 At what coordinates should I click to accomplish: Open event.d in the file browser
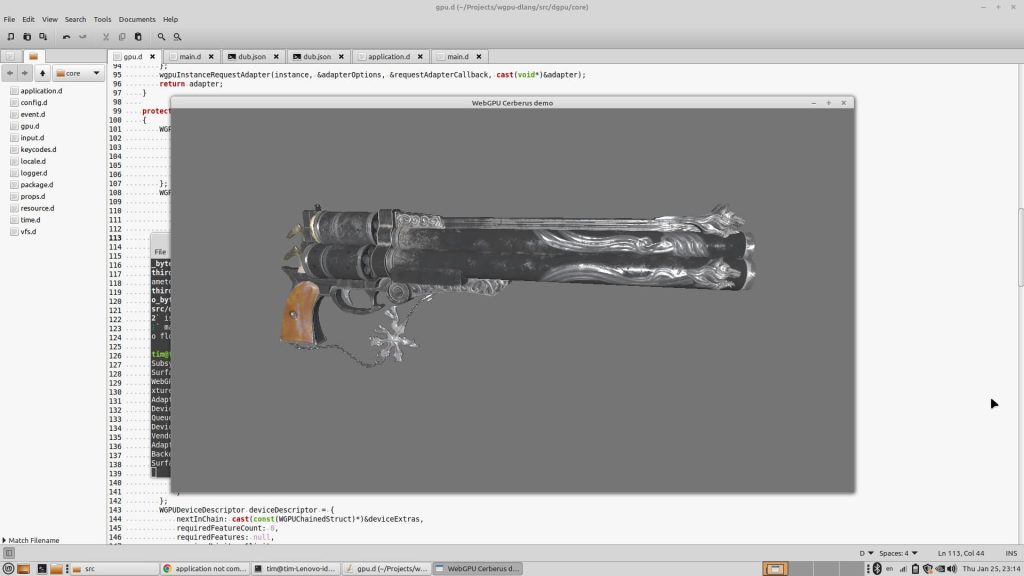tap(33, 114)
